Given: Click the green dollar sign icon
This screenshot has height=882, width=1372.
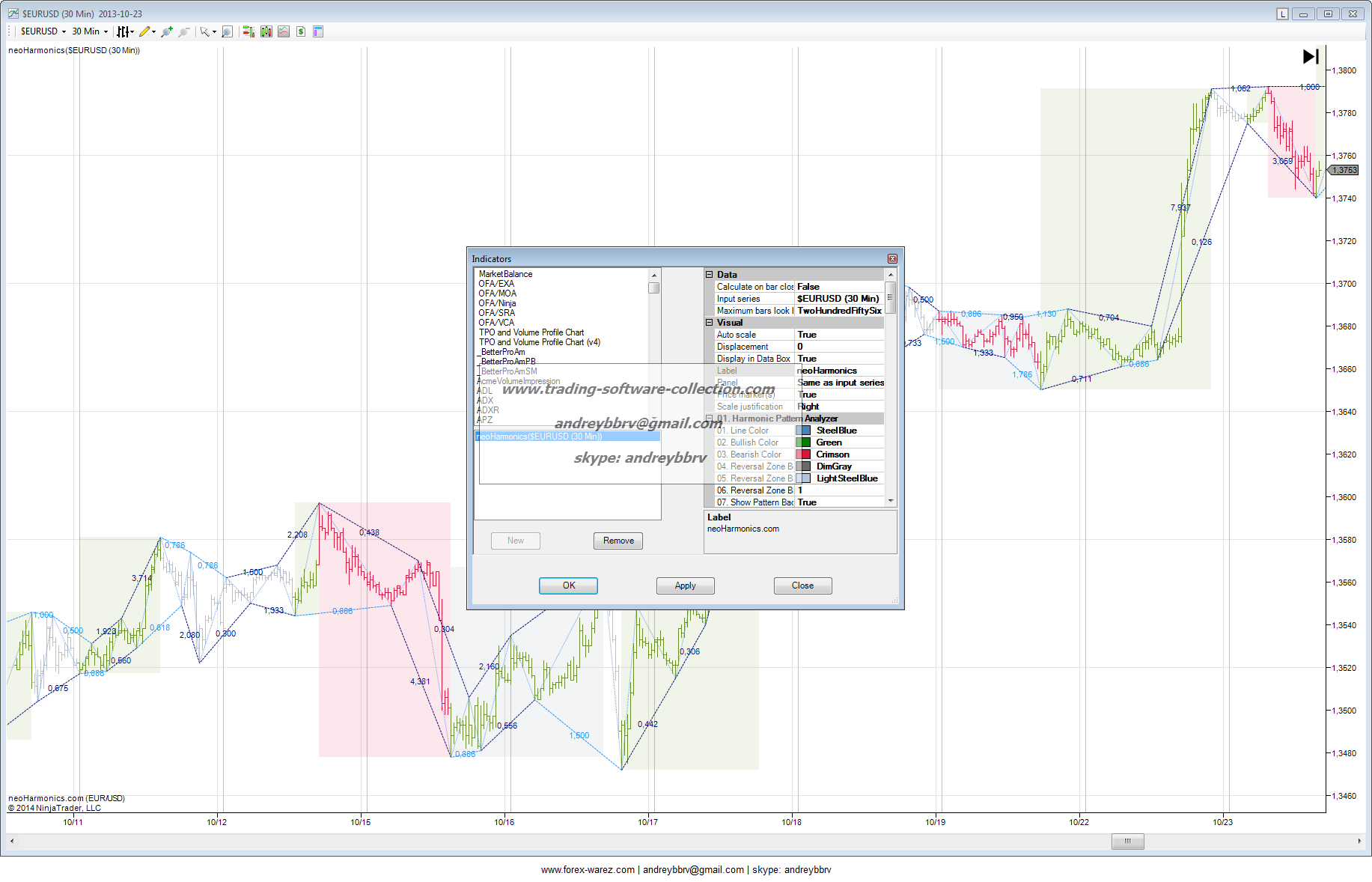Looking at the screenshot, I should click(x=301, y=31).
